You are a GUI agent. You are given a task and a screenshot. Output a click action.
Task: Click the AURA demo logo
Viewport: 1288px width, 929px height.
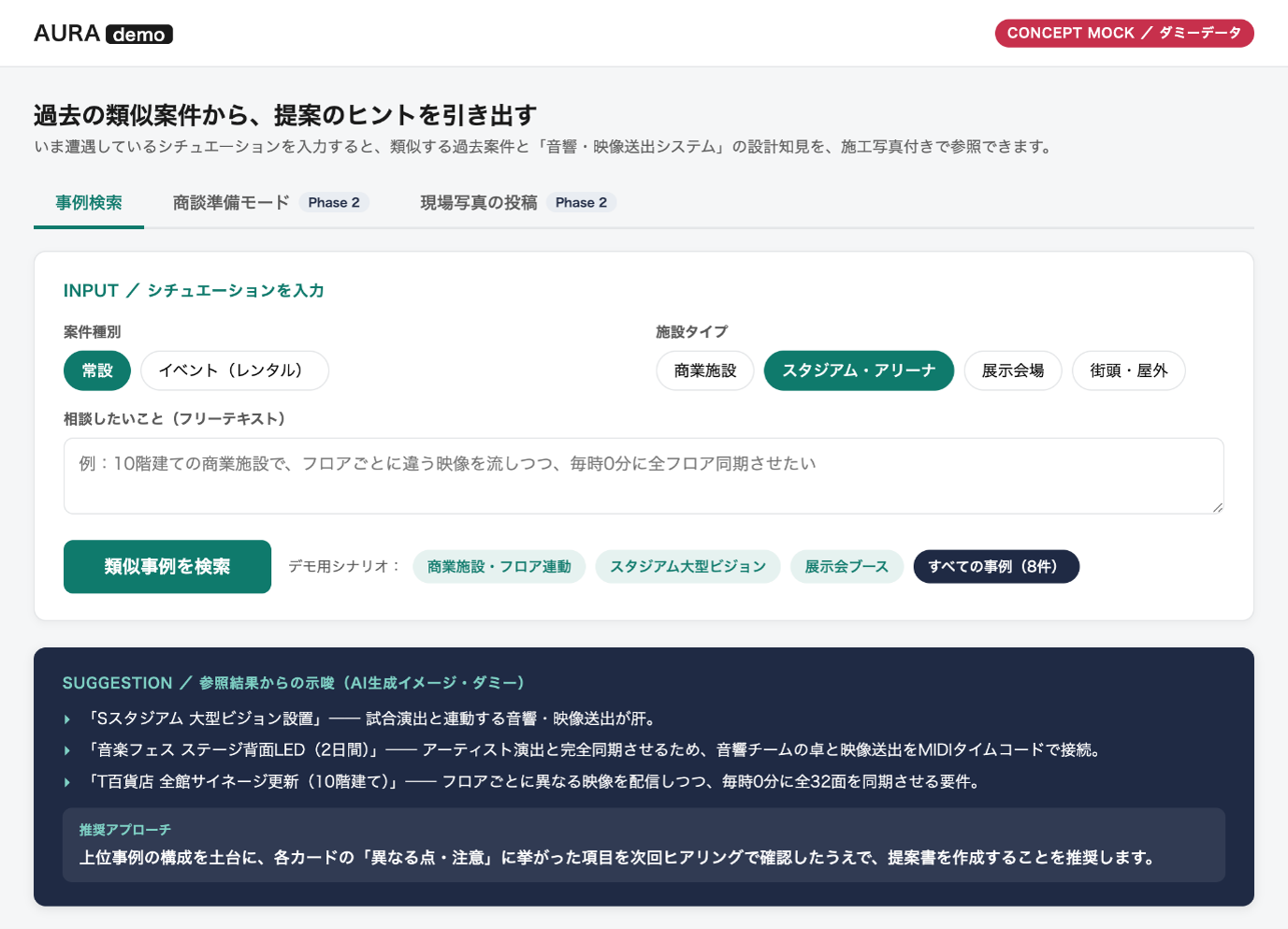(x=103, y=34)
